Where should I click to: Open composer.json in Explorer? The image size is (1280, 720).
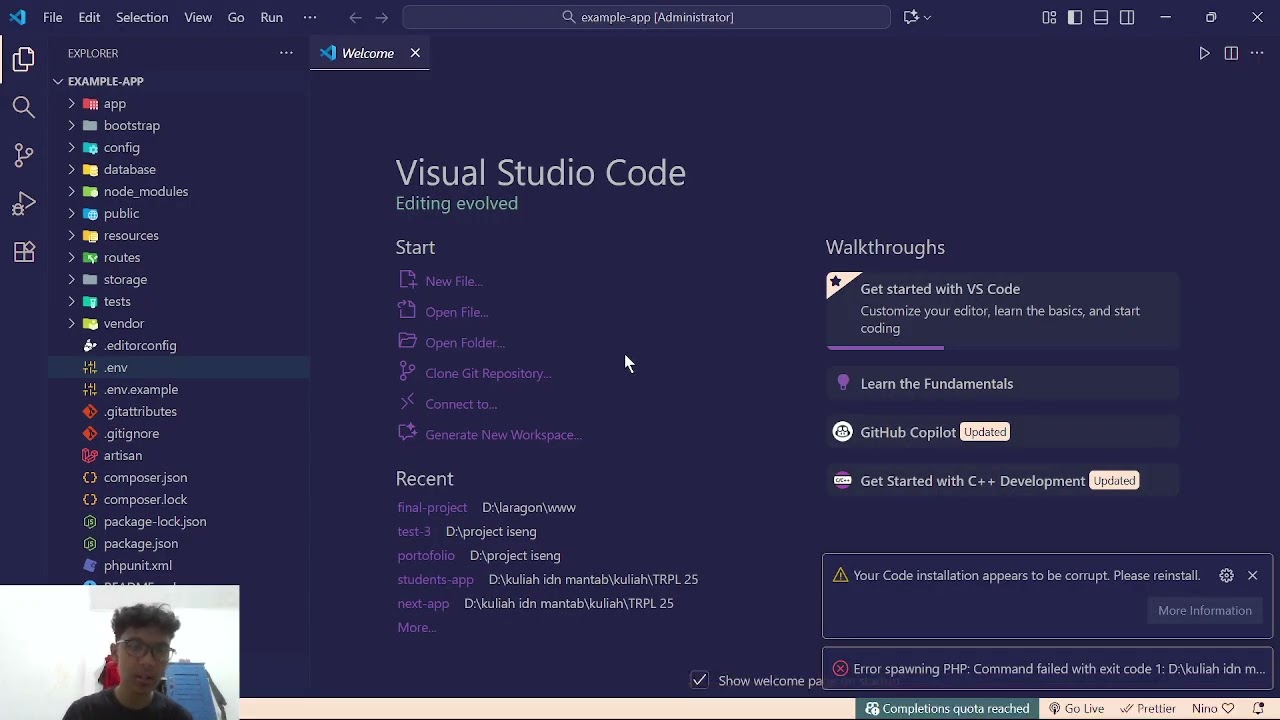pyautogui.click(x=145, y=477)
